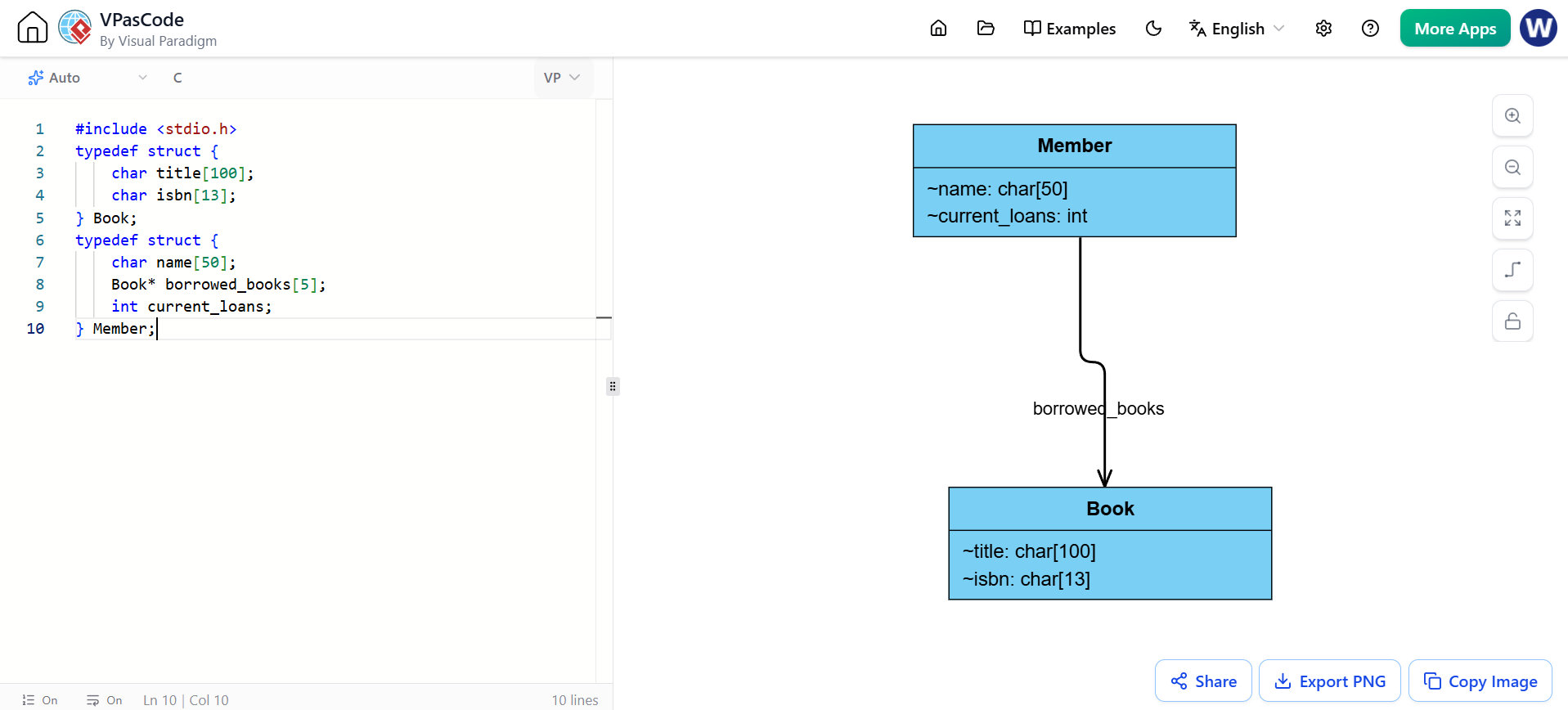Click the Share button
This screenshot has width=1568, height=710.
1203,681
